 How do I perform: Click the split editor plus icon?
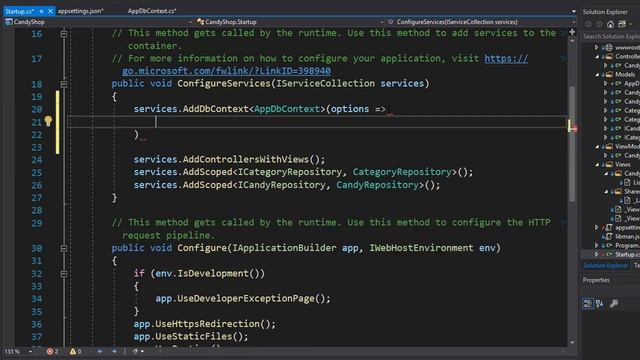click(x=572, y=32)
